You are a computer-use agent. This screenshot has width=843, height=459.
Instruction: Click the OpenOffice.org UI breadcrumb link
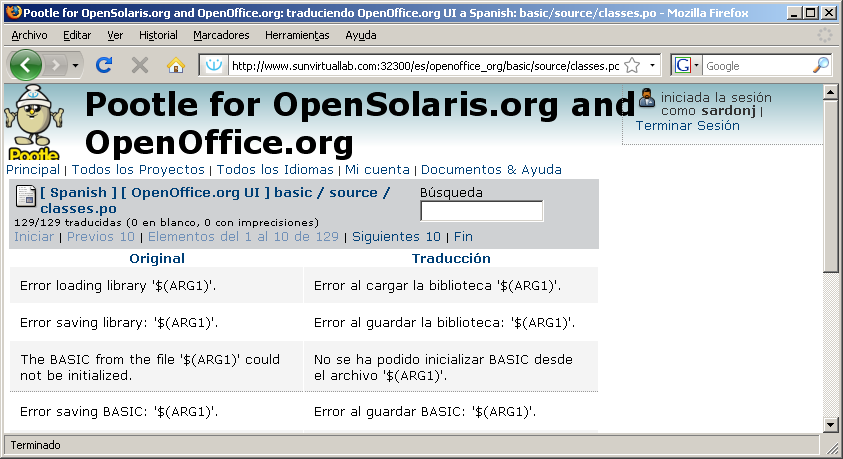point(196,192)
